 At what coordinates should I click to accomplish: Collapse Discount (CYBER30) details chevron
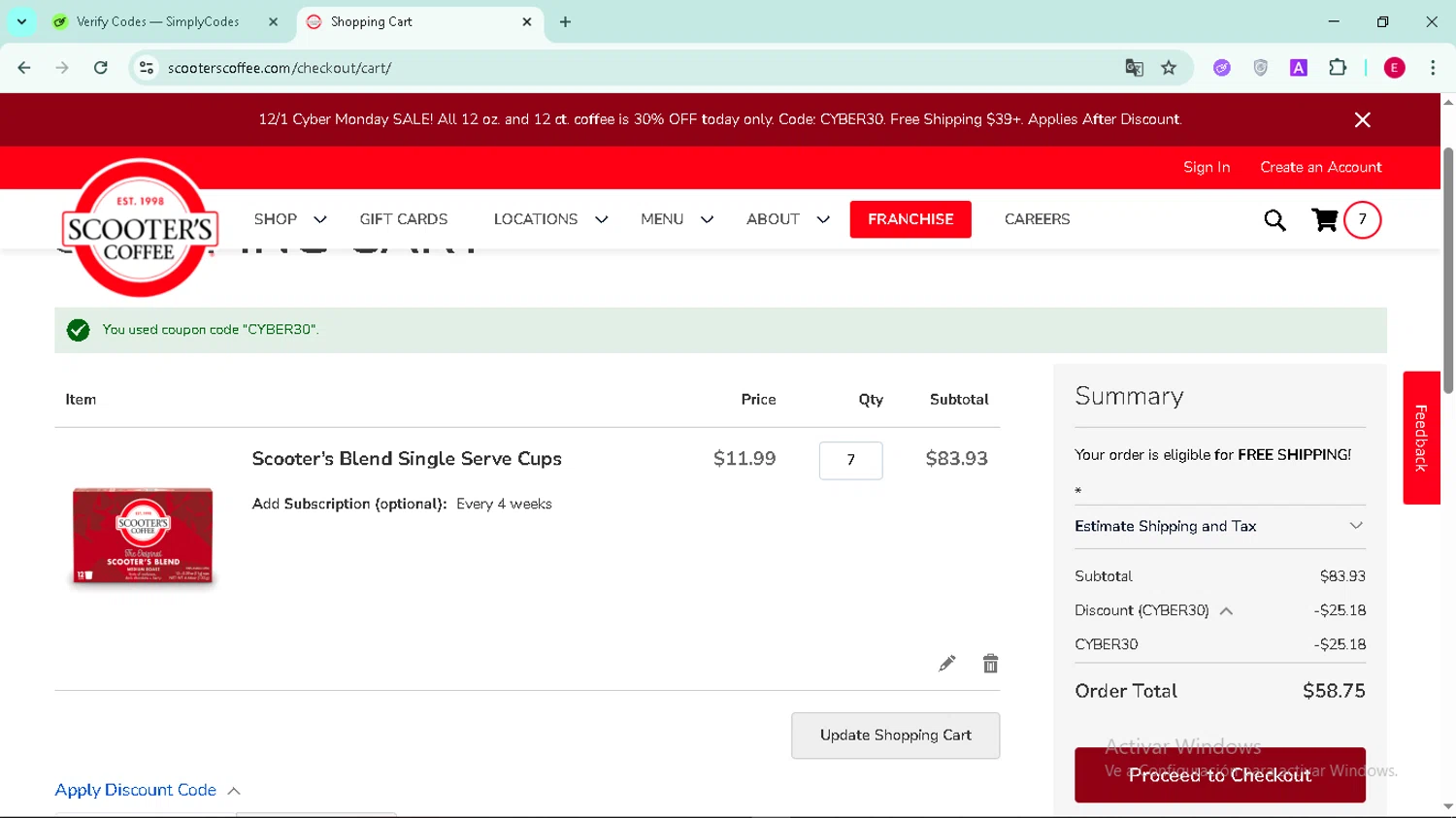[1226, 611]
